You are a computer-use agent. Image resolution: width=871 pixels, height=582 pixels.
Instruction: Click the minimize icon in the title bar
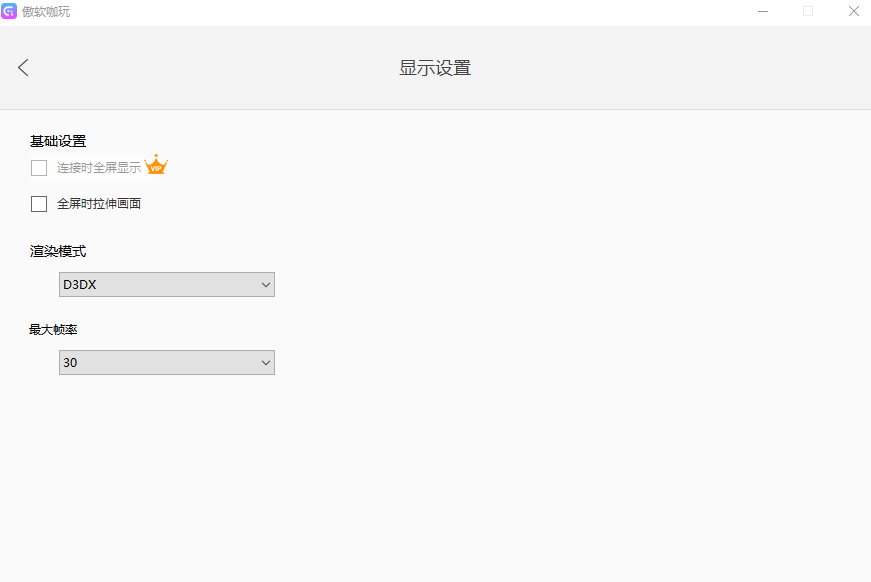click(x=763, y=11)
